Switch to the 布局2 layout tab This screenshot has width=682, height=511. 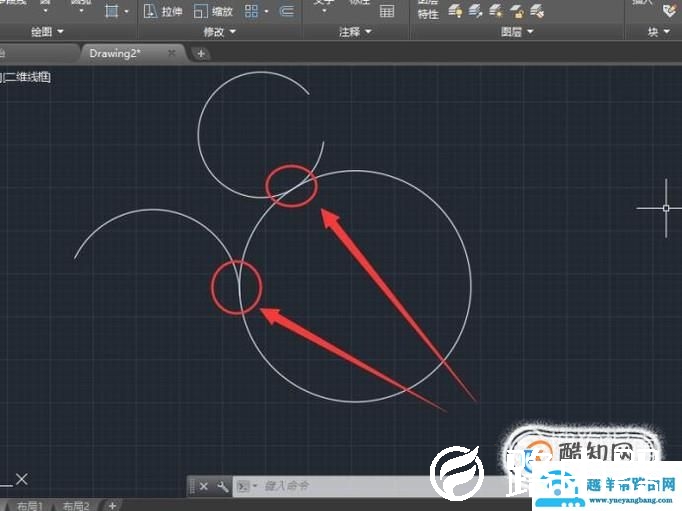pyautogui.click(x=77, y=505)
